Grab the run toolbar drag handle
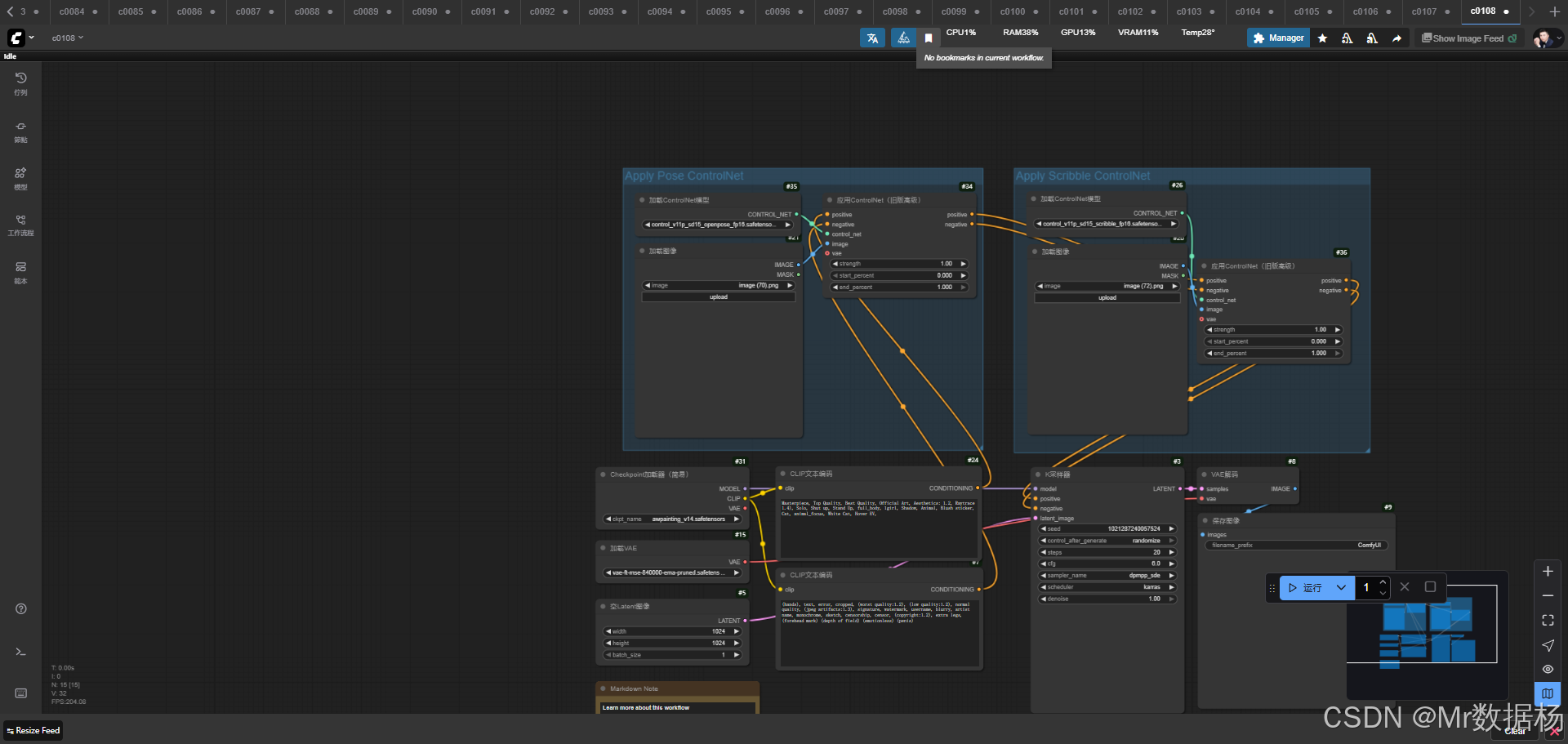This screenshot has width=1568, height=744. pos(1272,587)
